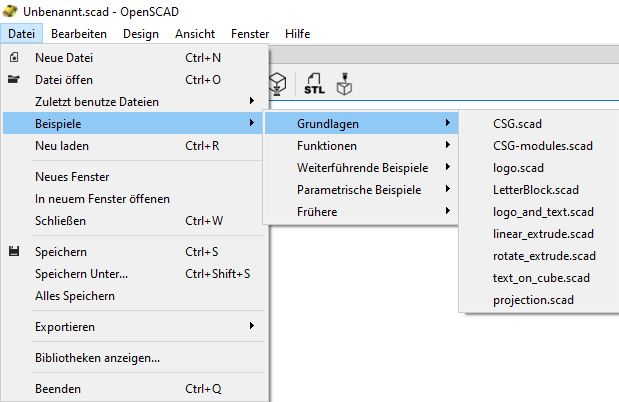The height and width of the screenshot is (402, 619).
Task: Open the CSG.scad example
Action: (x=518, y=124)
